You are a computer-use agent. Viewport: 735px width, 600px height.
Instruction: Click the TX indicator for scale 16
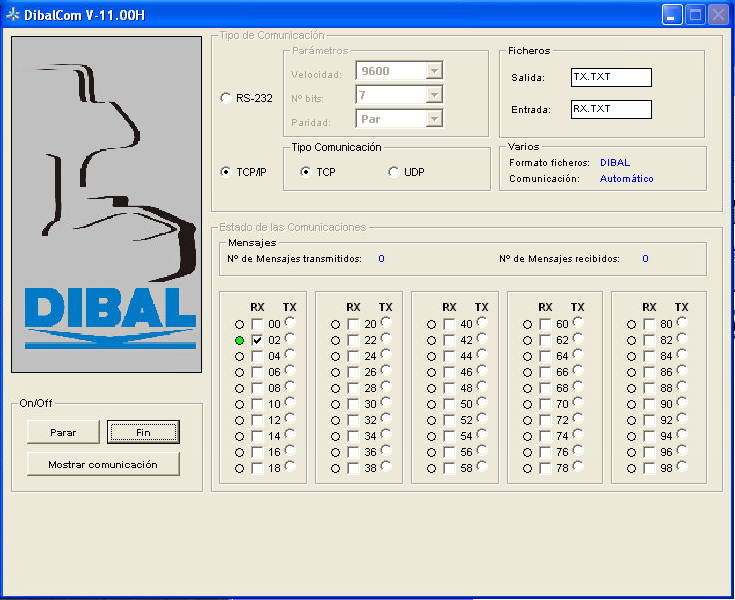pos(290,450)
